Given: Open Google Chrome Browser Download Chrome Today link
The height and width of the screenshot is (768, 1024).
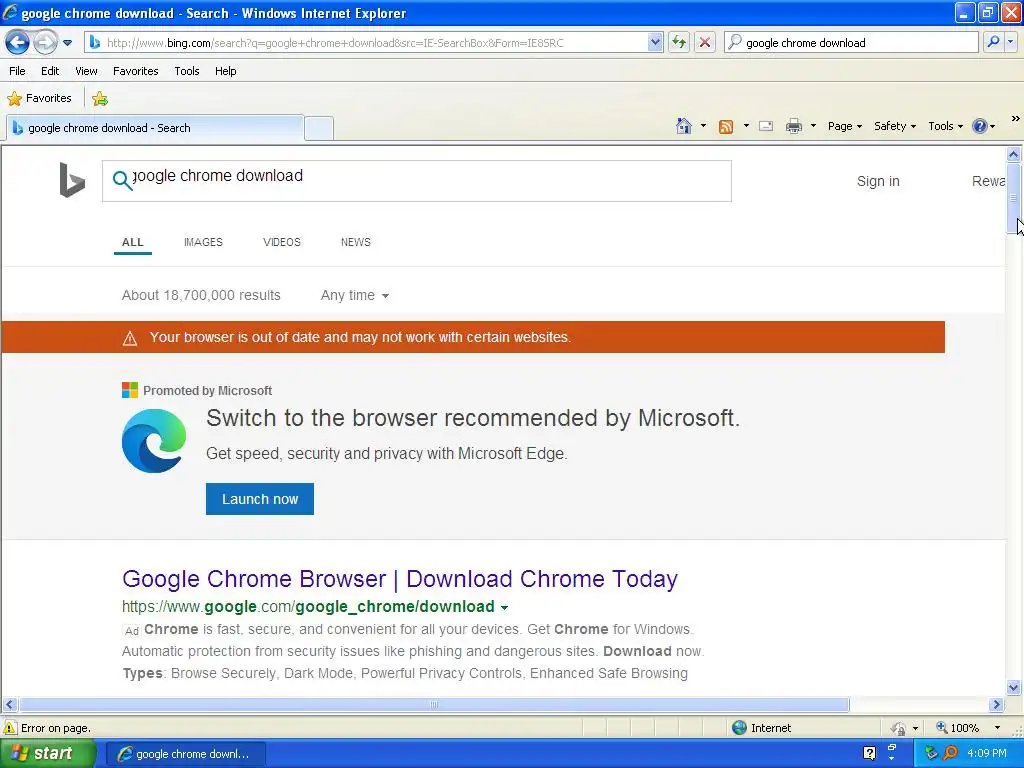Looking at the screenshot, I should click(400, 579).
